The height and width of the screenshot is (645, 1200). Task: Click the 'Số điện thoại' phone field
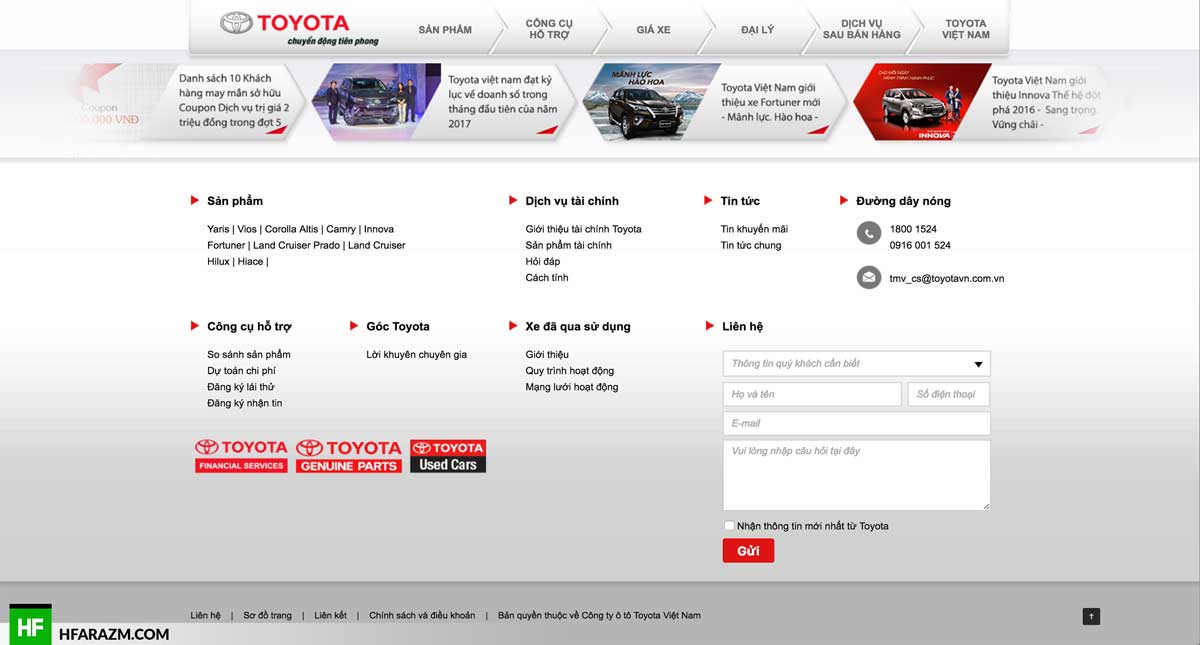pyautogui.click(x=949, y=394)
